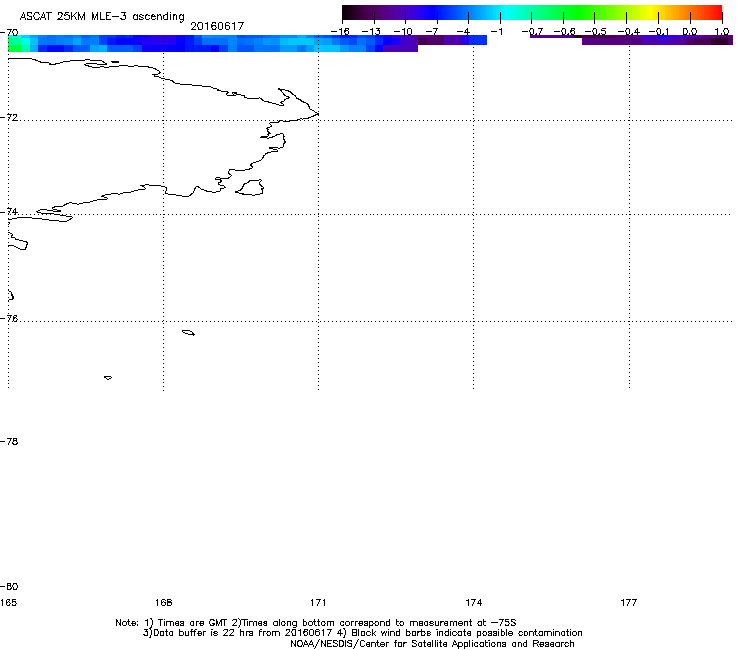The height and width of the screenshot is (650, 740).
Task: Pick the green segment of the color scale
Action: [x=578, y=13]
